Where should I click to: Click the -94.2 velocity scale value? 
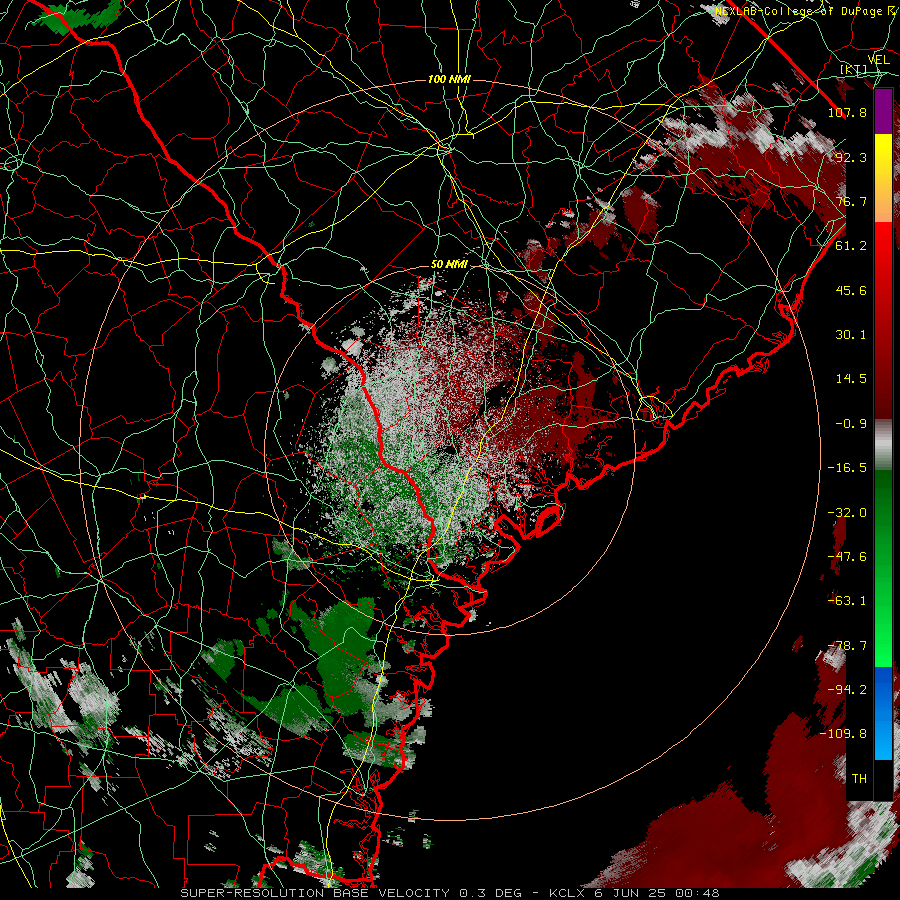coord(847,690)
